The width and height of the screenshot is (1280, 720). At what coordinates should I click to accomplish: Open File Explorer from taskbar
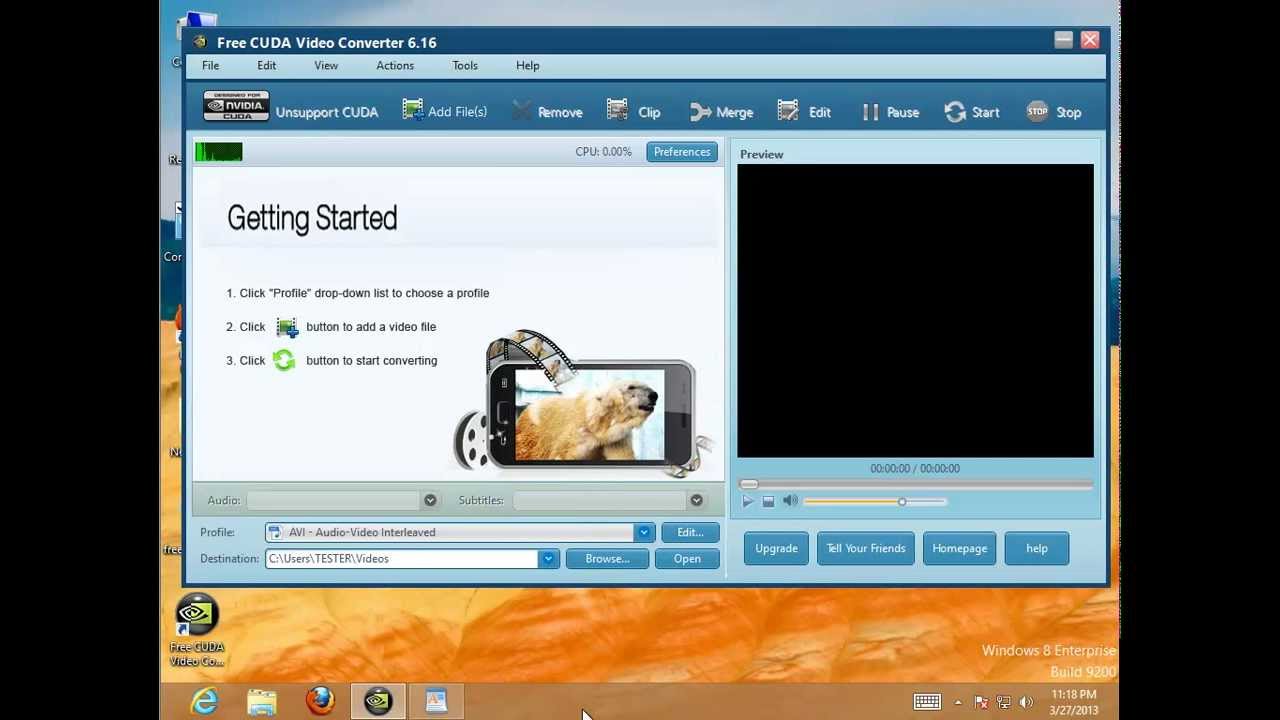[262, 702]
